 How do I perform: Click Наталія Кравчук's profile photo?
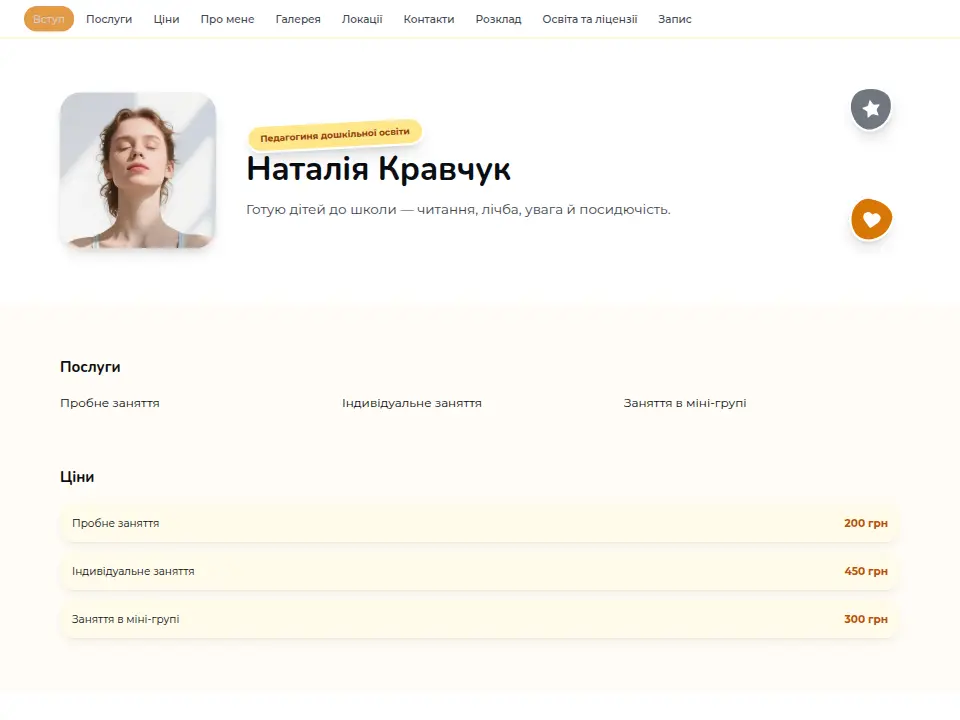click(x=138, y=170)
